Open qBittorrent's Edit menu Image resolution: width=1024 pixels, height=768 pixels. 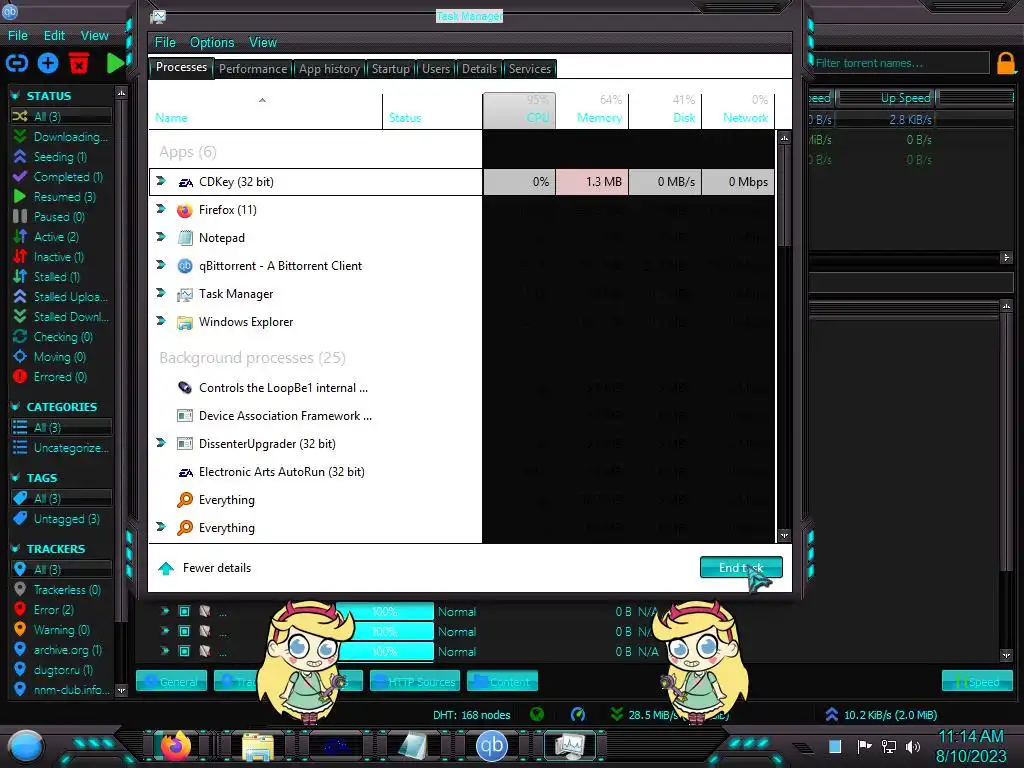click(54, 36)
